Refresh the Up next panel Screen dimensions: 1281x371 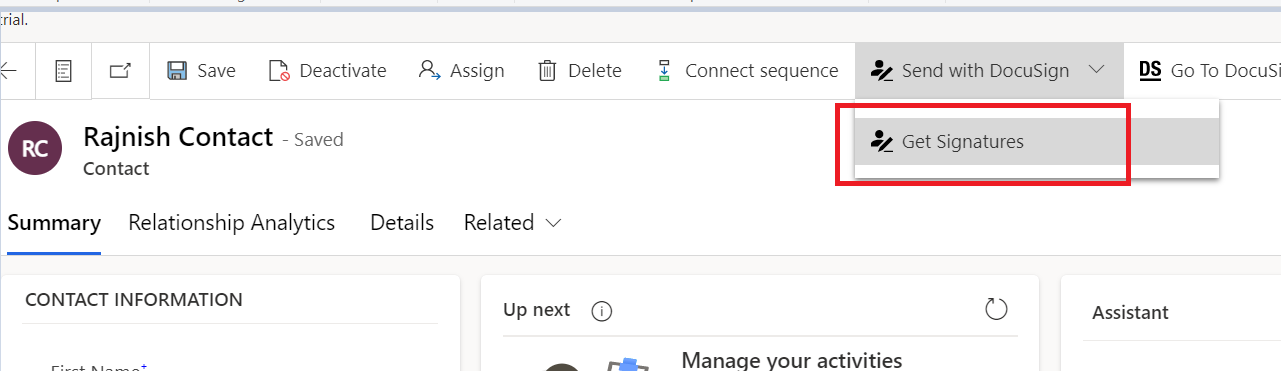point(996,309)
